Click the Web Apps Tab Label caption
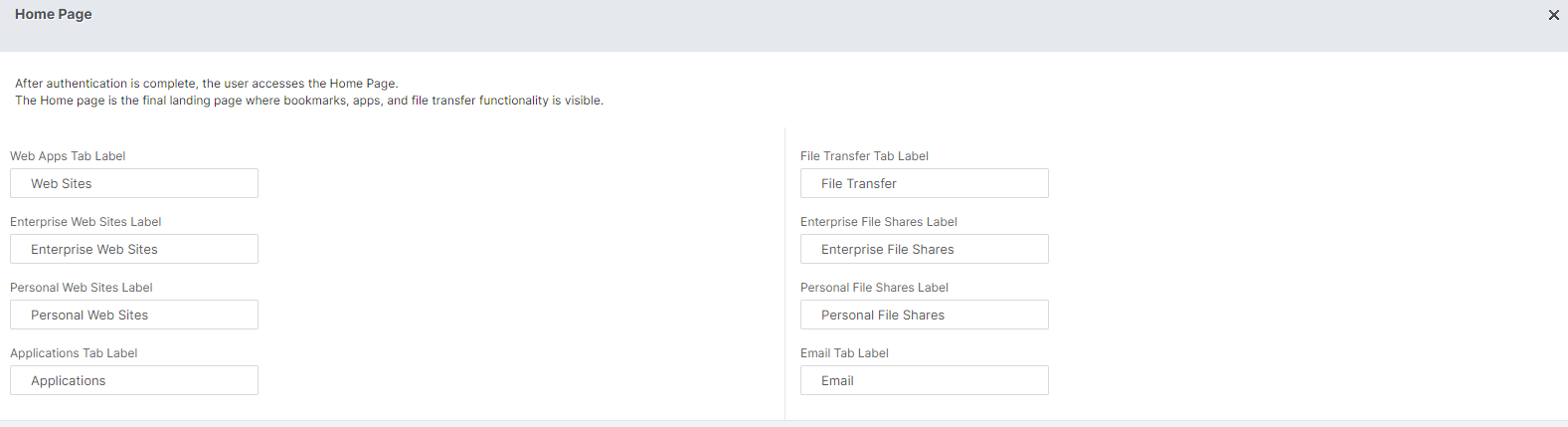The width and height of the screenshot is (1568, 427). (68, 156)
